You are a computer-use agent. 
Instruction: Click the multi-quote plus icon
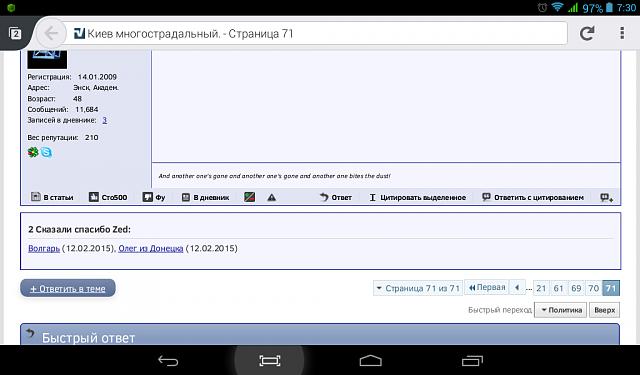(x=607, y=197)
